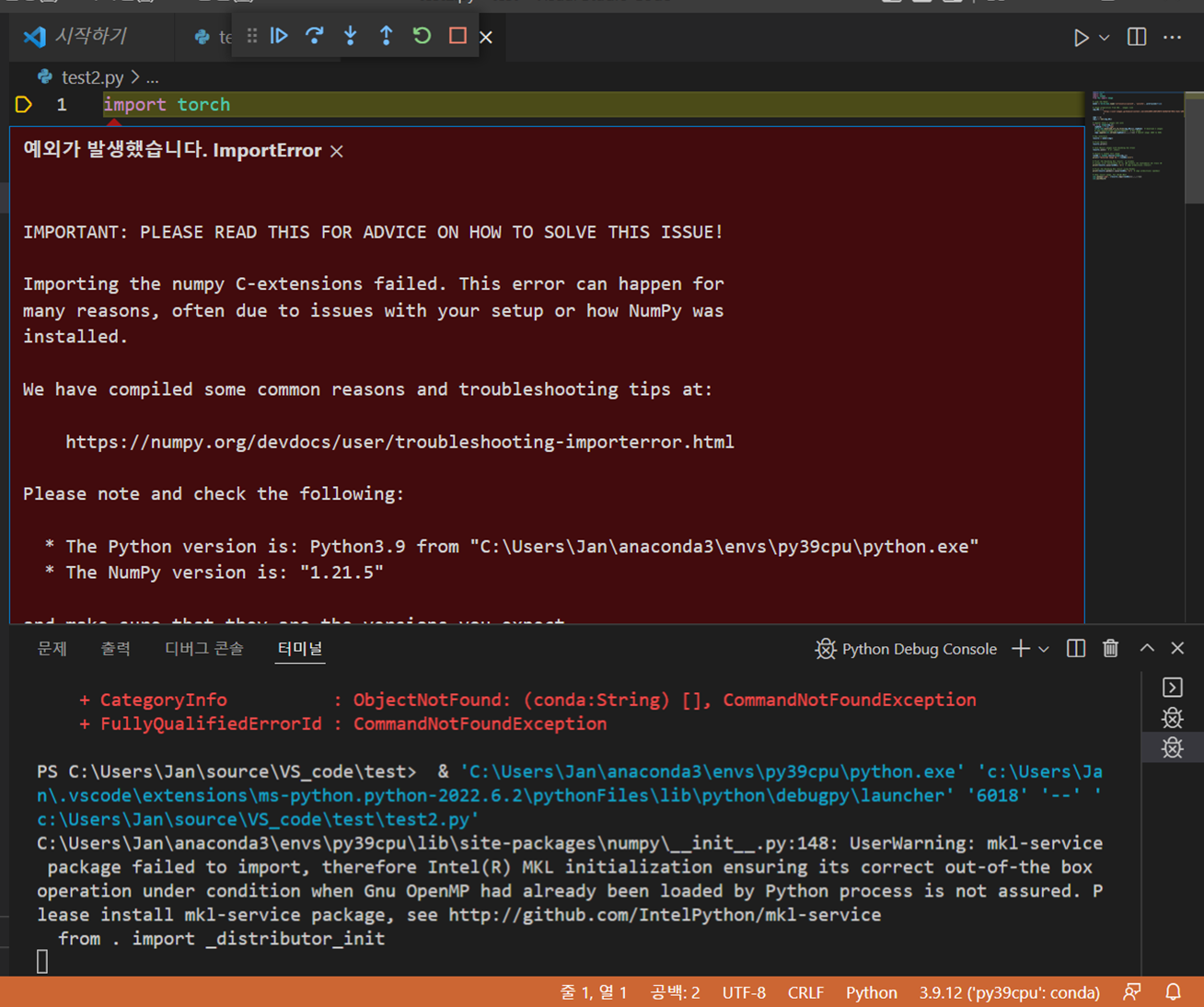Restart the debug session
The width and height of the screenshot is (1204, 1007).
(422, 36)
